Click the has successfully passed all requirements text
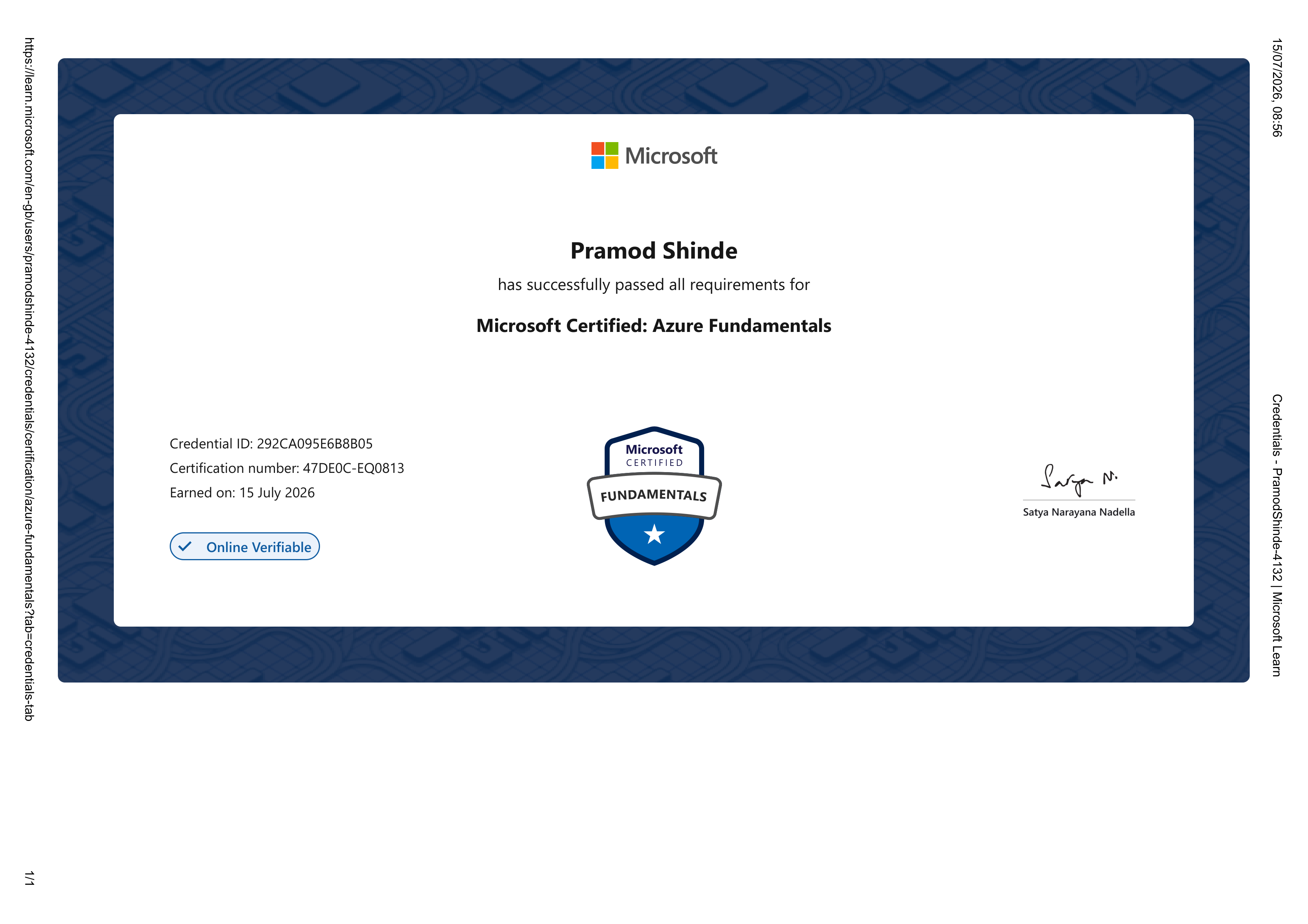The height and width of the screenshot is (924, 1308). click(654, 285)
